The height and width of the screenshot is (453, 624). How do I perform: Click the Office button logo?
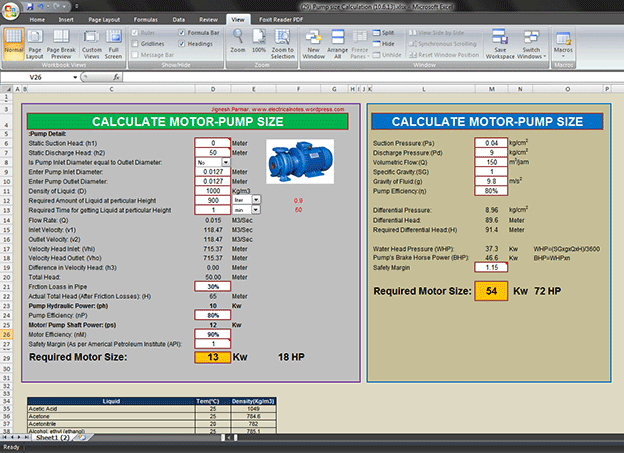(x=11, y=11)
